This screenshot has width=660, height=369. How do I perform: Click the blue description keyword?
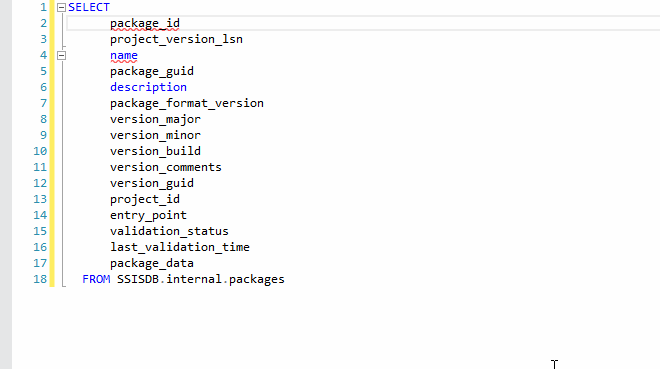point(148,88)
